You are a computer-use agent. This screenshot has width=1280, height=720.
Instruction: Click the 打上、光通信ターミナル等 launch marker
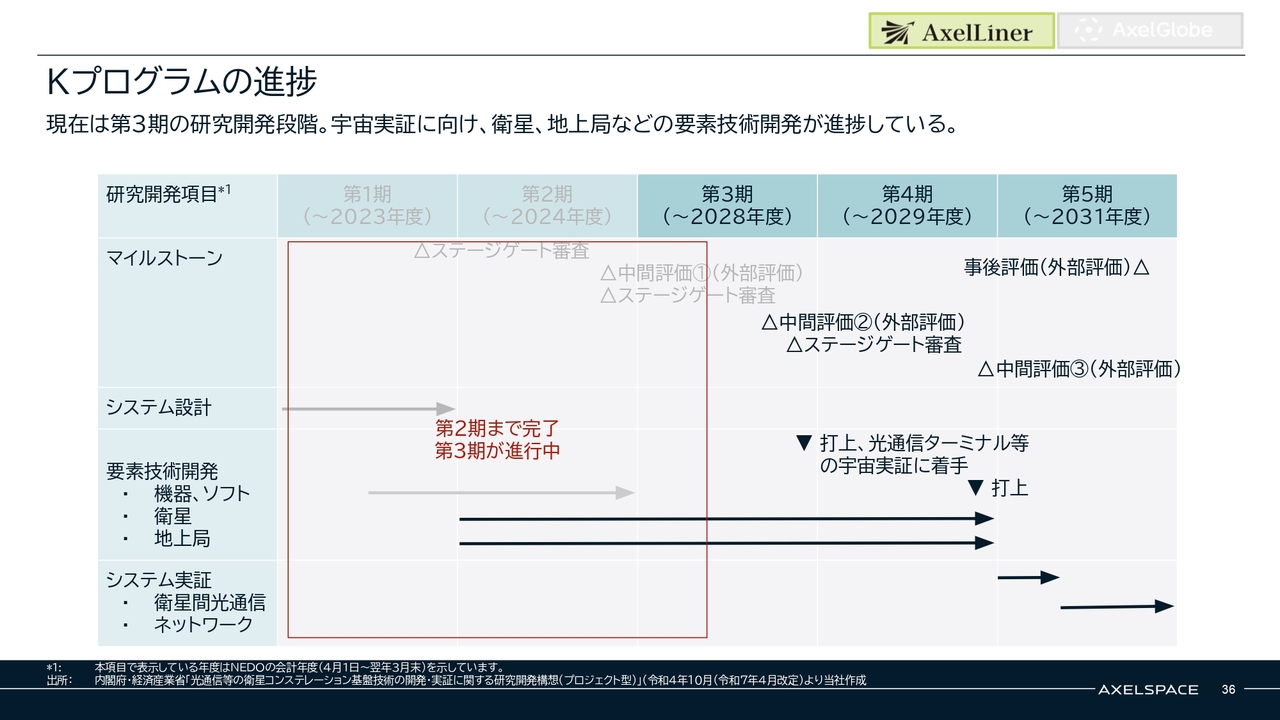point(912,454)
